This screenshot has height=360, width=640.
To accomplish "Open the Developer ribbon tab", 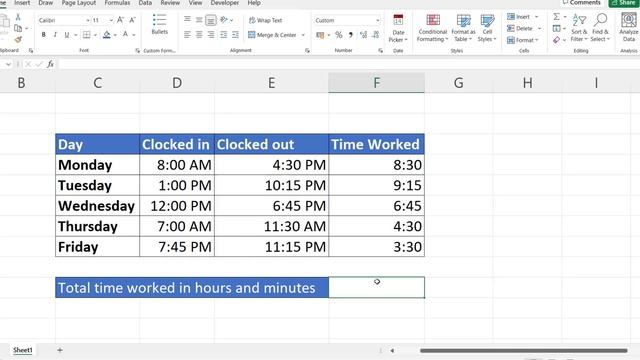I will [x=224, y=3].
